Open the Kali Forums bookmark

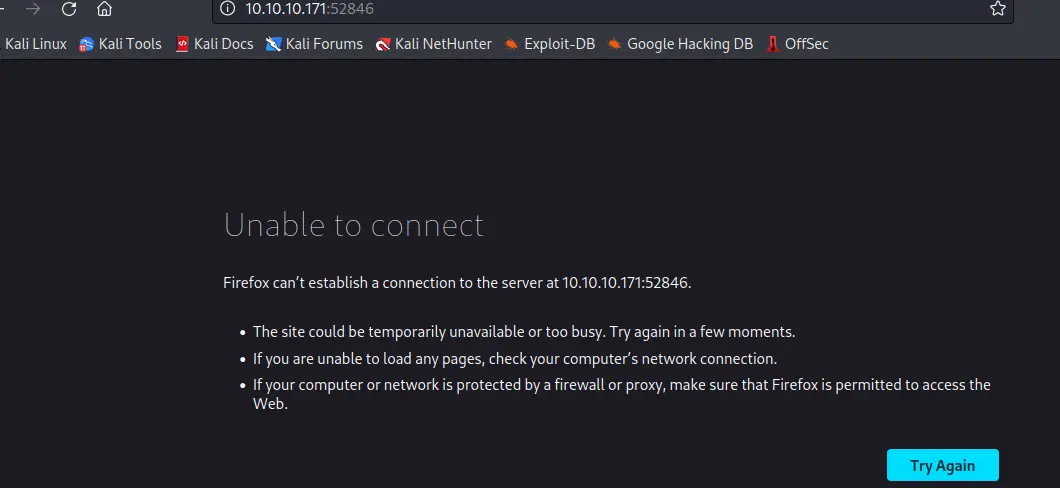tap(314, 44)
